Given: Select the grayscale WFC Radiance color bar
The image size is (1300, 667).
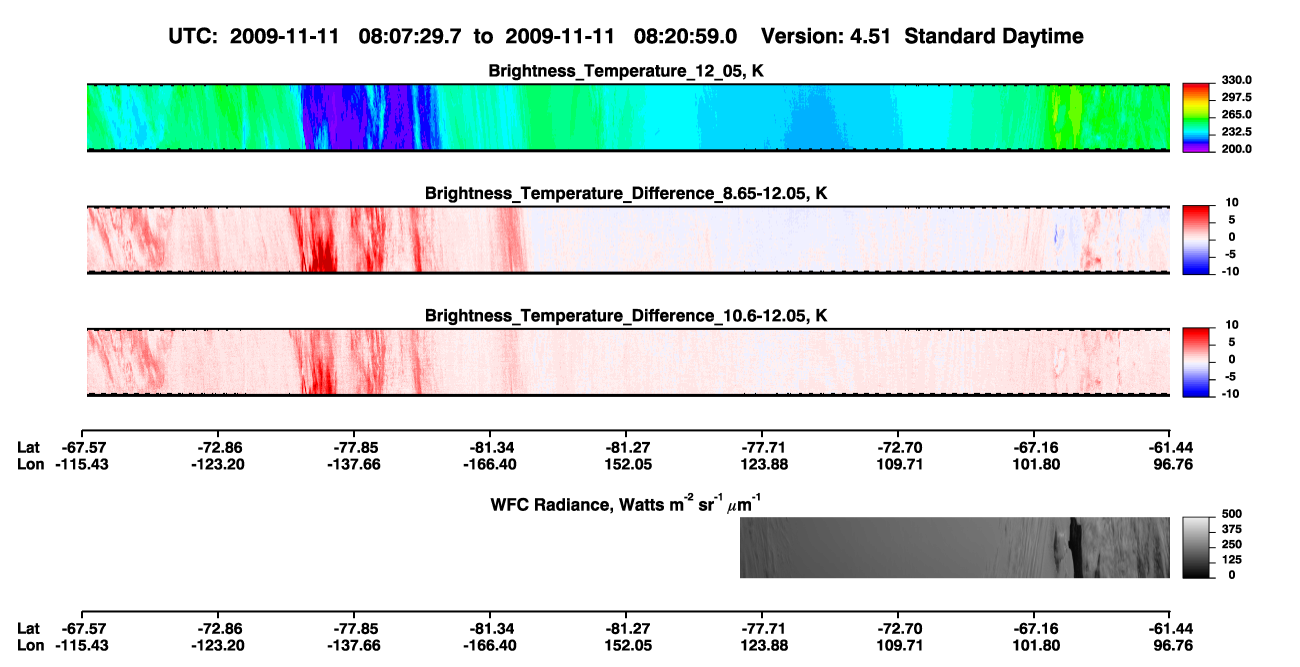Looking at the screenshot, I should [1196, 546].
